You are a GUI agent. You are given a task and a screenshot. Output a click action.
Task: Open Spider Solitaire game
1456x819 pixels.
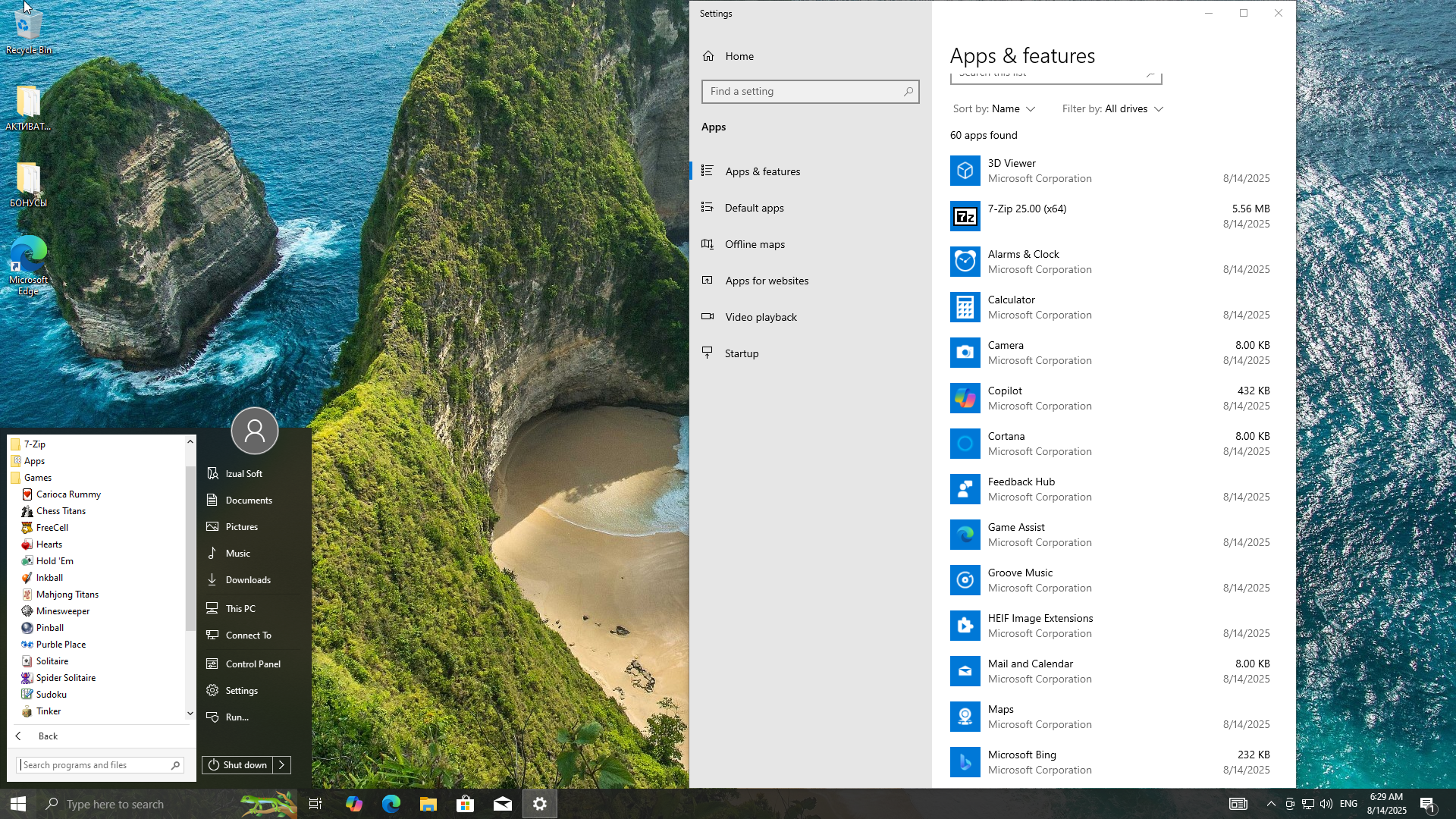(65, 678)
